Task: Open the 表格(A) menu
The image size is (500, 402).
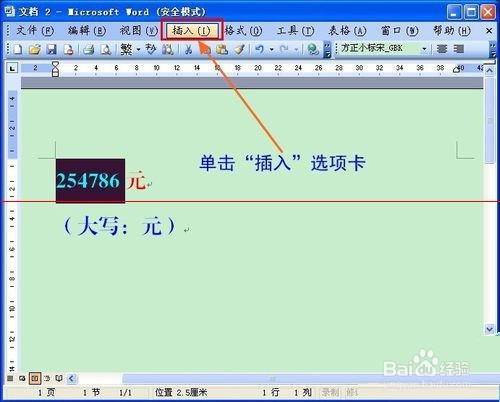Action: coord(347,31)
